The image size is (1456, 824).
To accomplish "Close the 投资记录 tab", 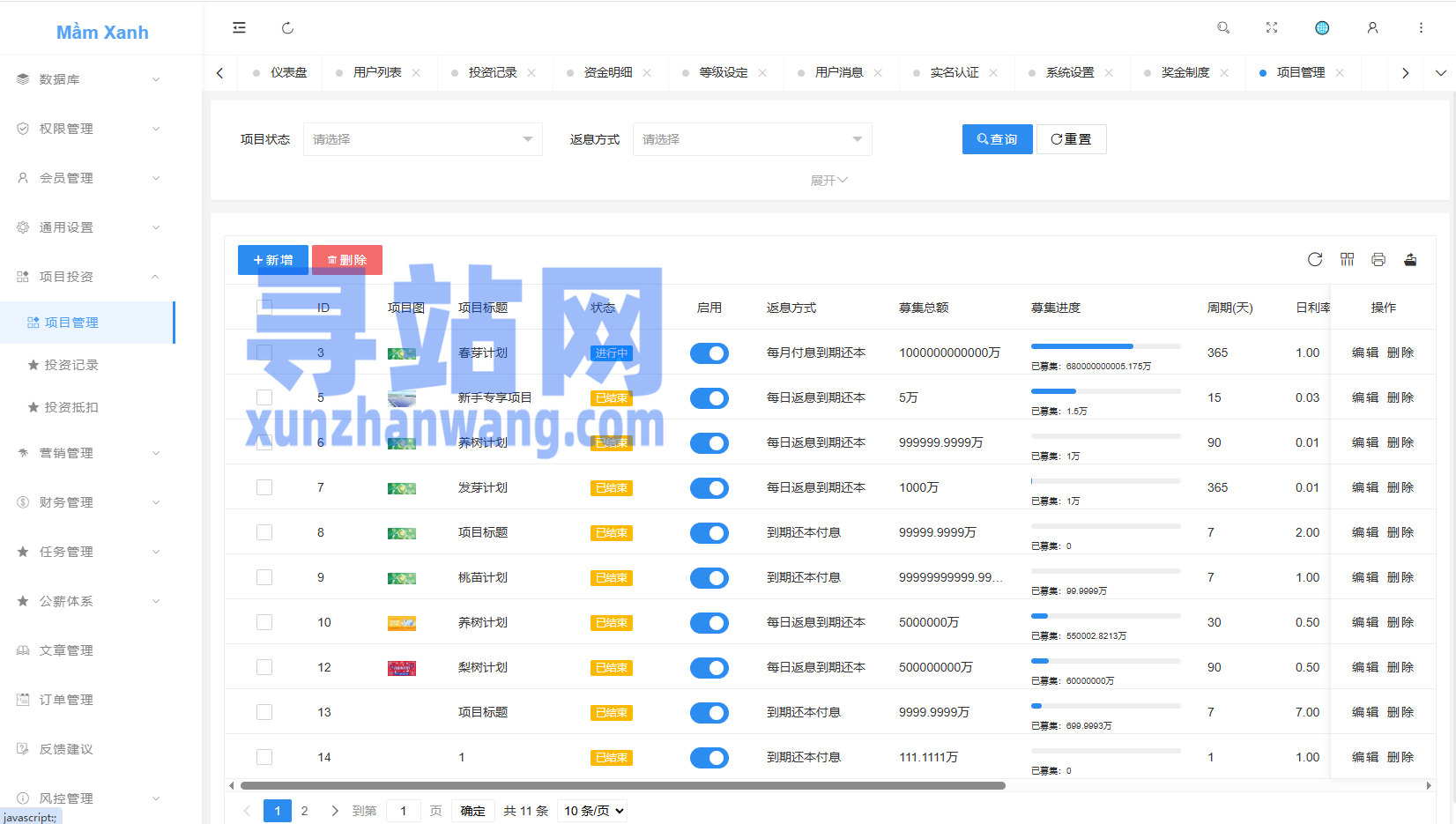I will pos(531,72).
